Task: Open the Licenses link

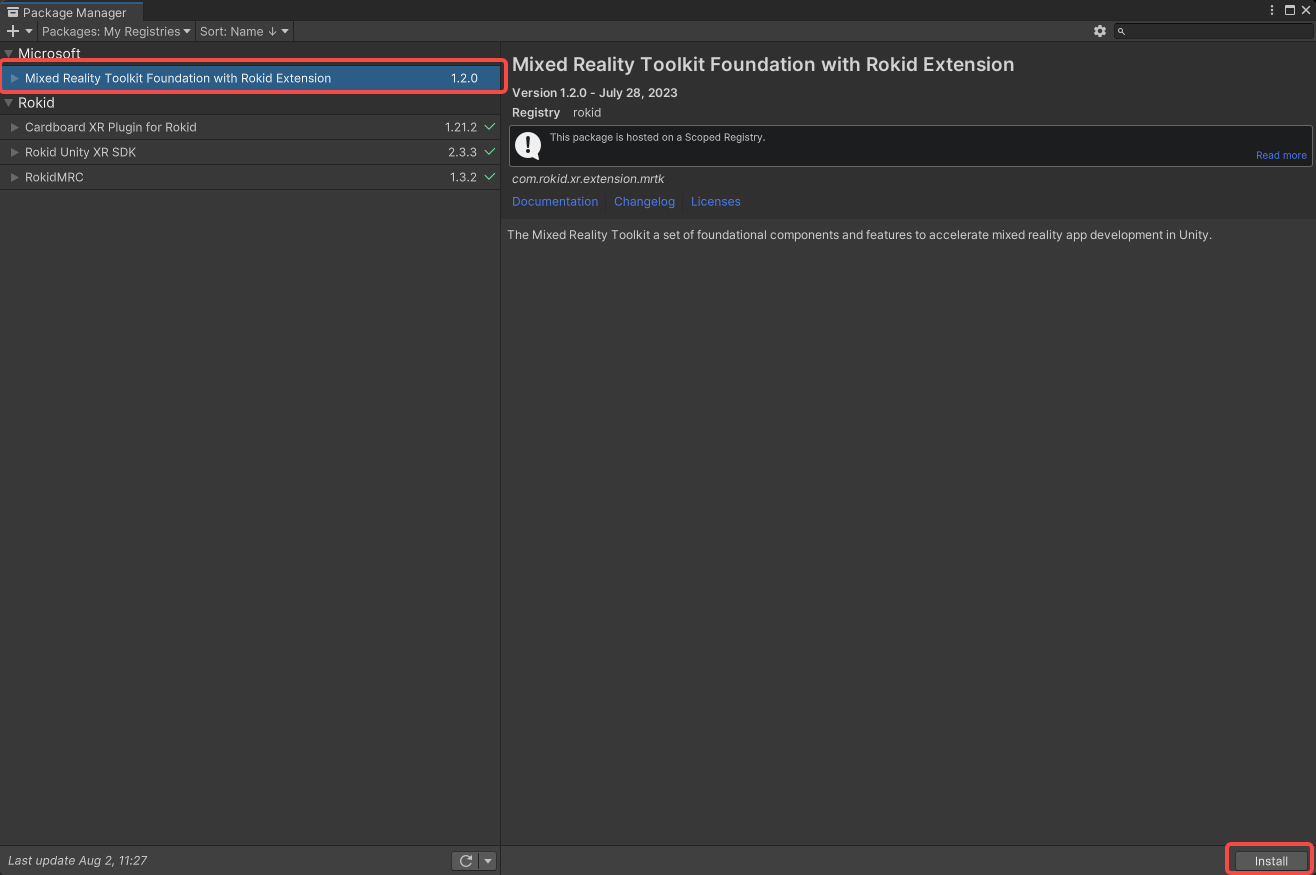Action: pyautogui.click(x=716, y=201)
